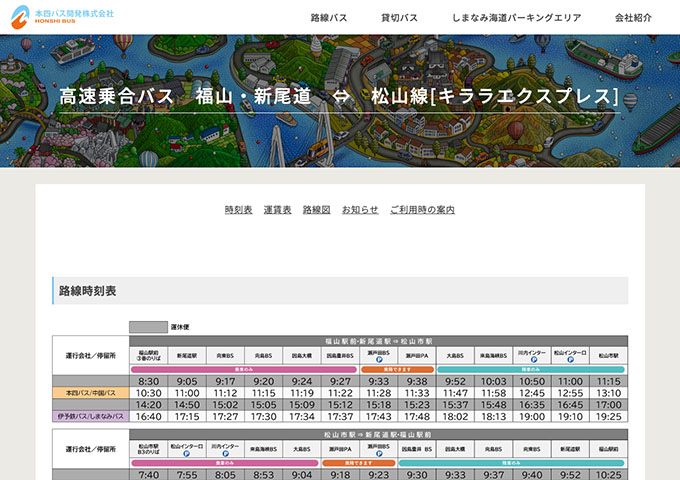Click the 15:48 time cell
This screenshot has height=480, width=680.
click(494, 405)
